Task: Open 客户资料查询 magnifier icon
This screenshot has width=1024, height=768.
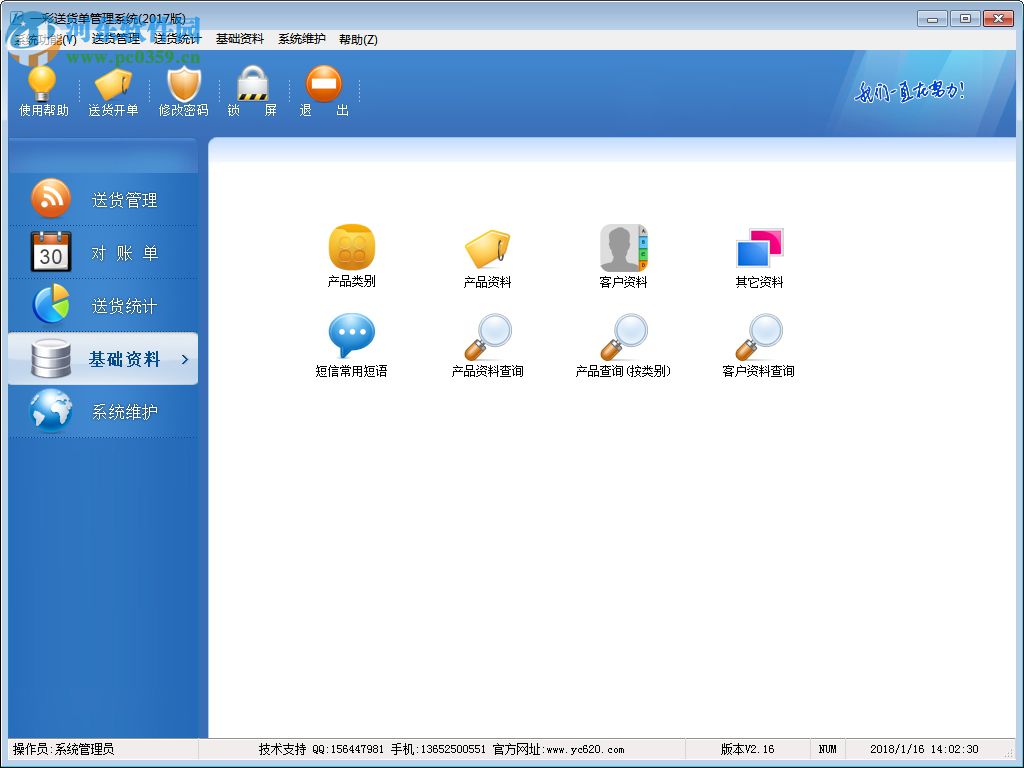Action: tap(759, 337)
